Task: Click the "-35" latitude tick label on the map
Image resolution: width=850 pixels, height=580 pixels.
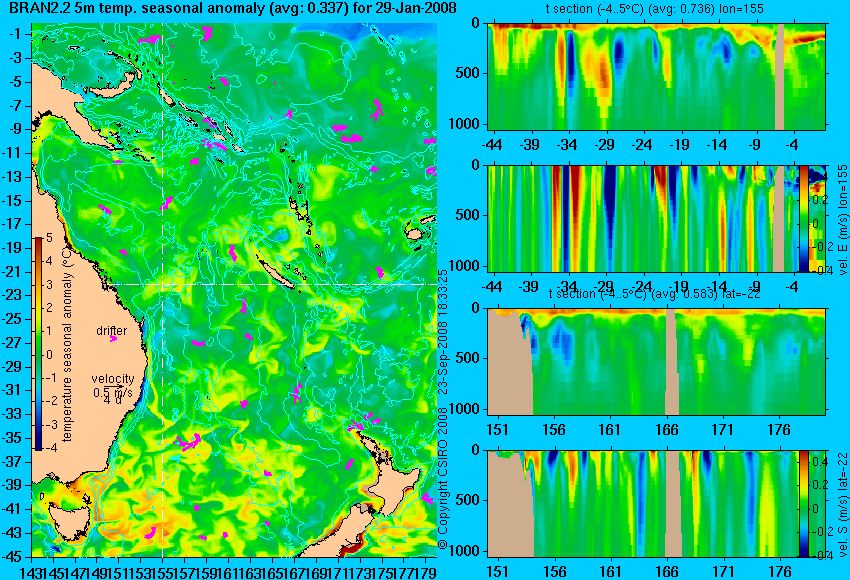Action: coord(14,438)
